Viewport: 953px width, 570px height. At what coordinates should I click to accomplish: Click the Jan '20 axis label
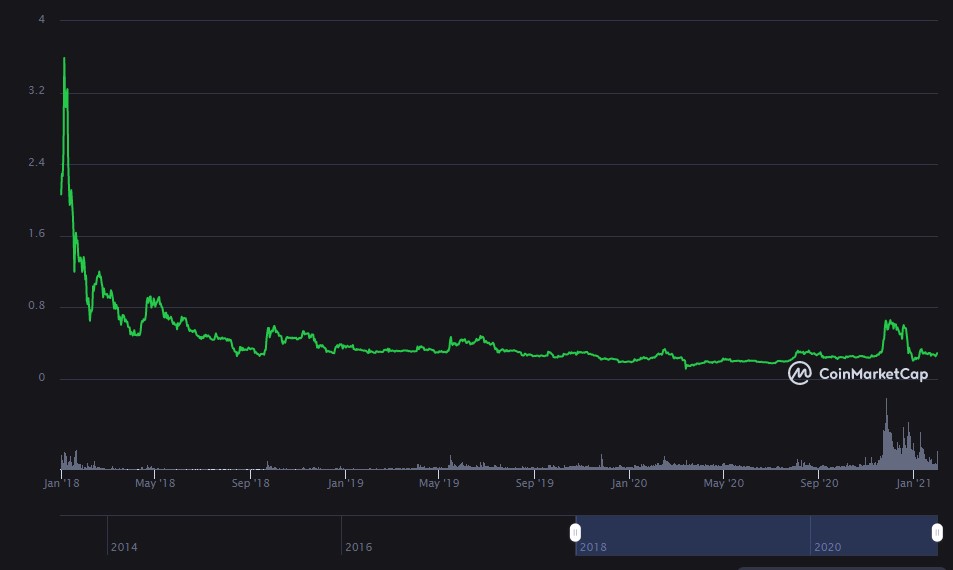point(629,483)
